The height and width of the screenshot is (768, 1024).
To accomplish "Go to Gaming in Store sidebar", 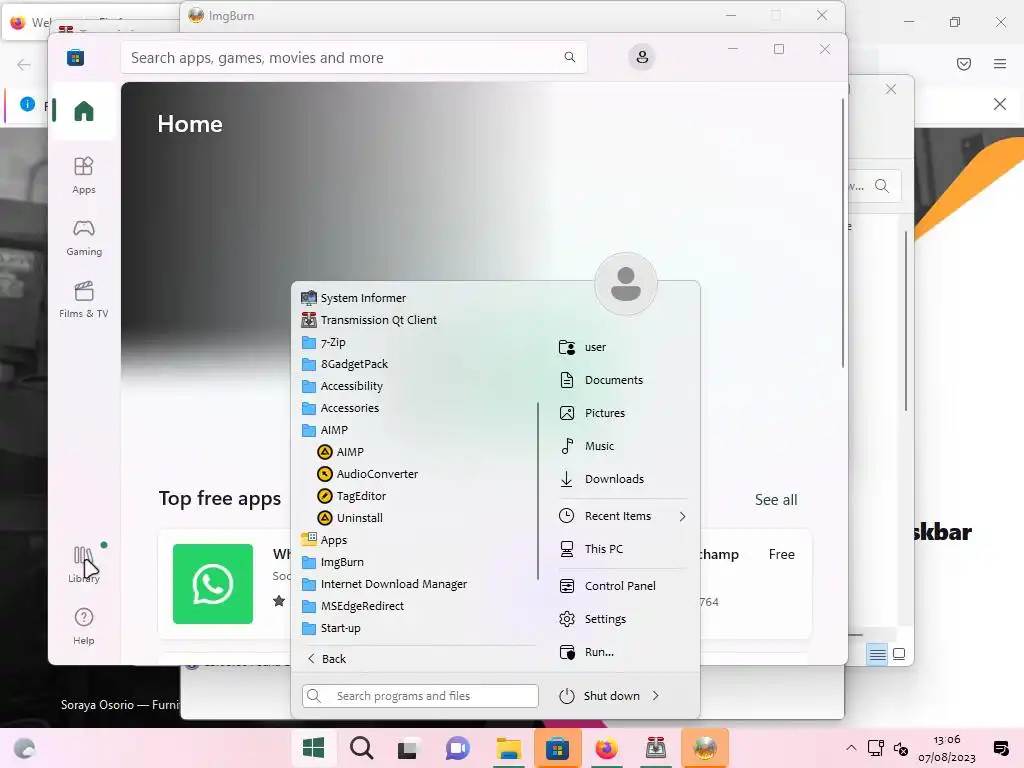I will click(x=84, y=237).
